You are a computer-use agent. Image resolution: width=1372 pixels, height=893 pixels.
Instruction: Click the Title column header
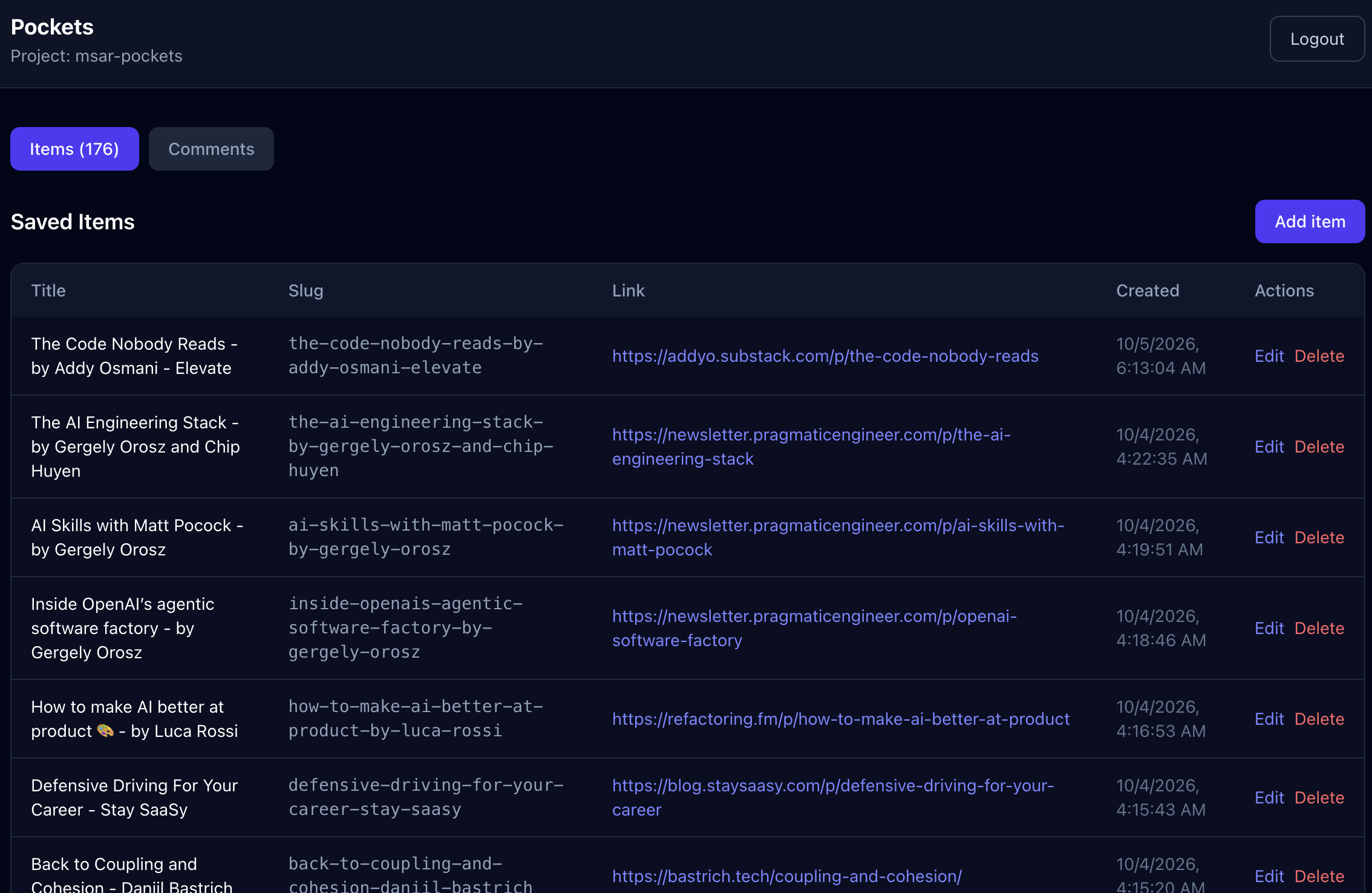click(48, 290)
